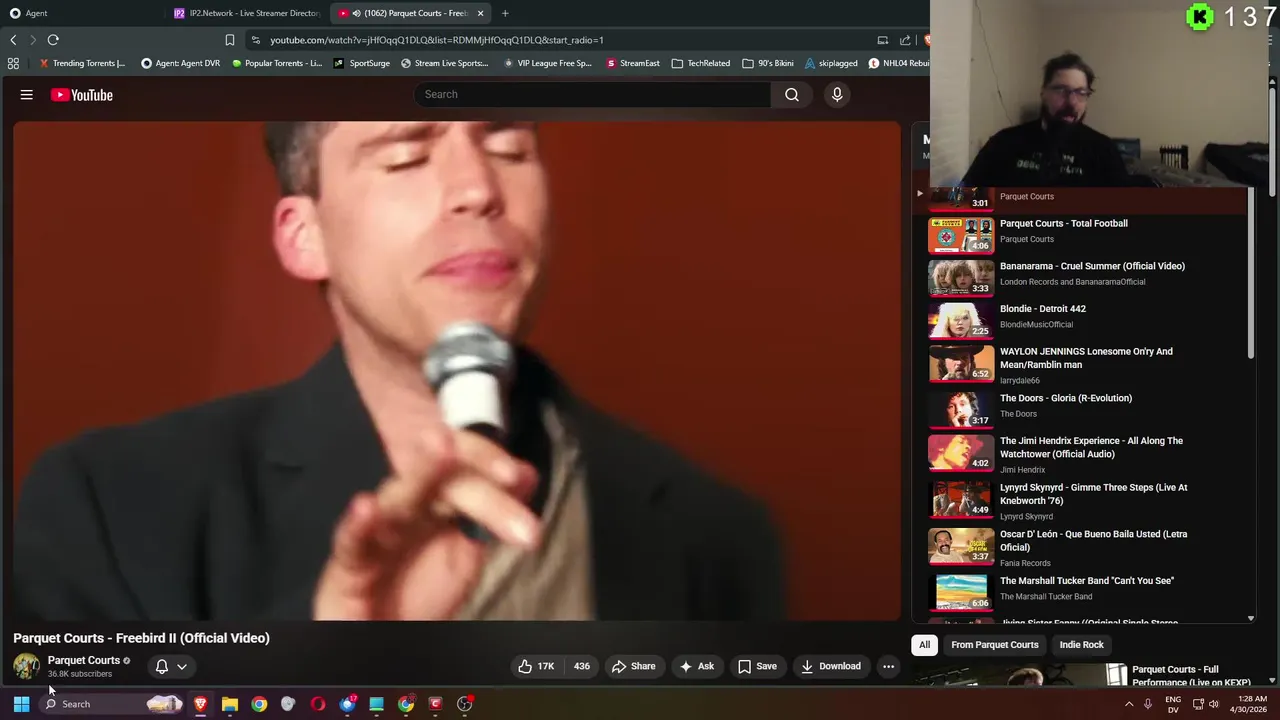
Task: Open WAYLON JENNINGS Lonesome On'ry And Mean
Action: click(x=1080, y=365)
